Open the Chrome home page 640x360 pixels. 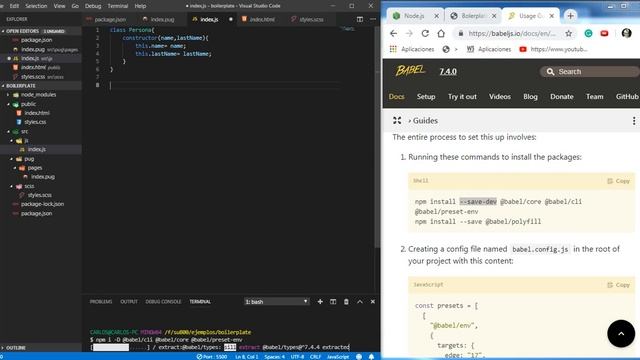pos(441,33)
